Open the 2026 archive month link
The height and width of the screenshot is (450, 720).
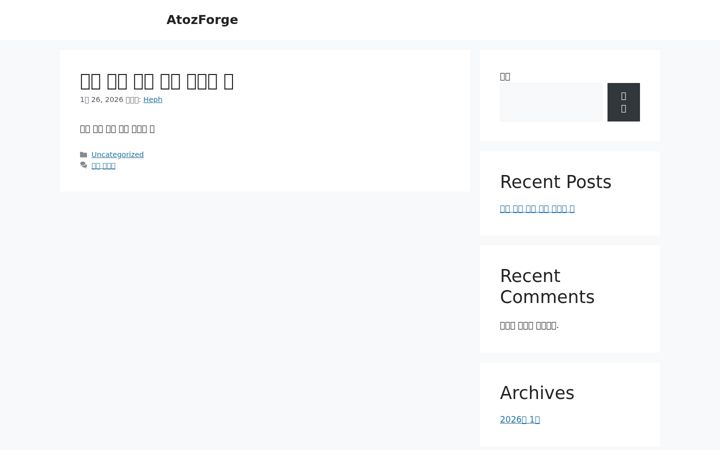520,420
